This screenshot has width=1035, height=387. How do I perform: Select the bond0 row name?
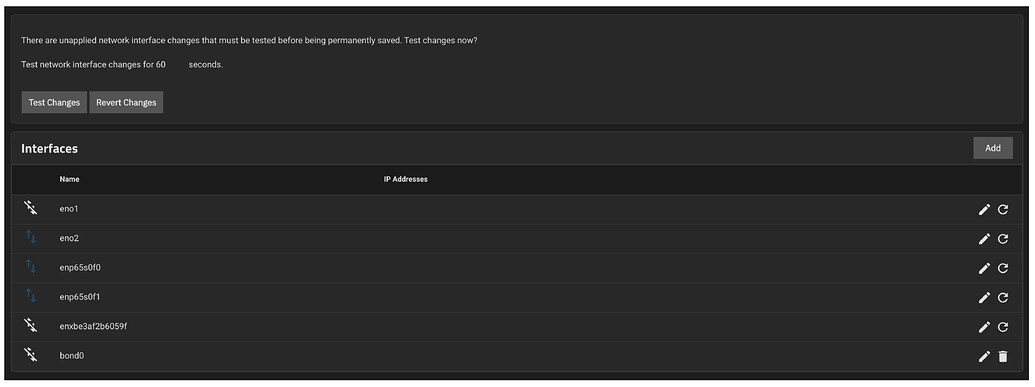[x=72, y=356]
